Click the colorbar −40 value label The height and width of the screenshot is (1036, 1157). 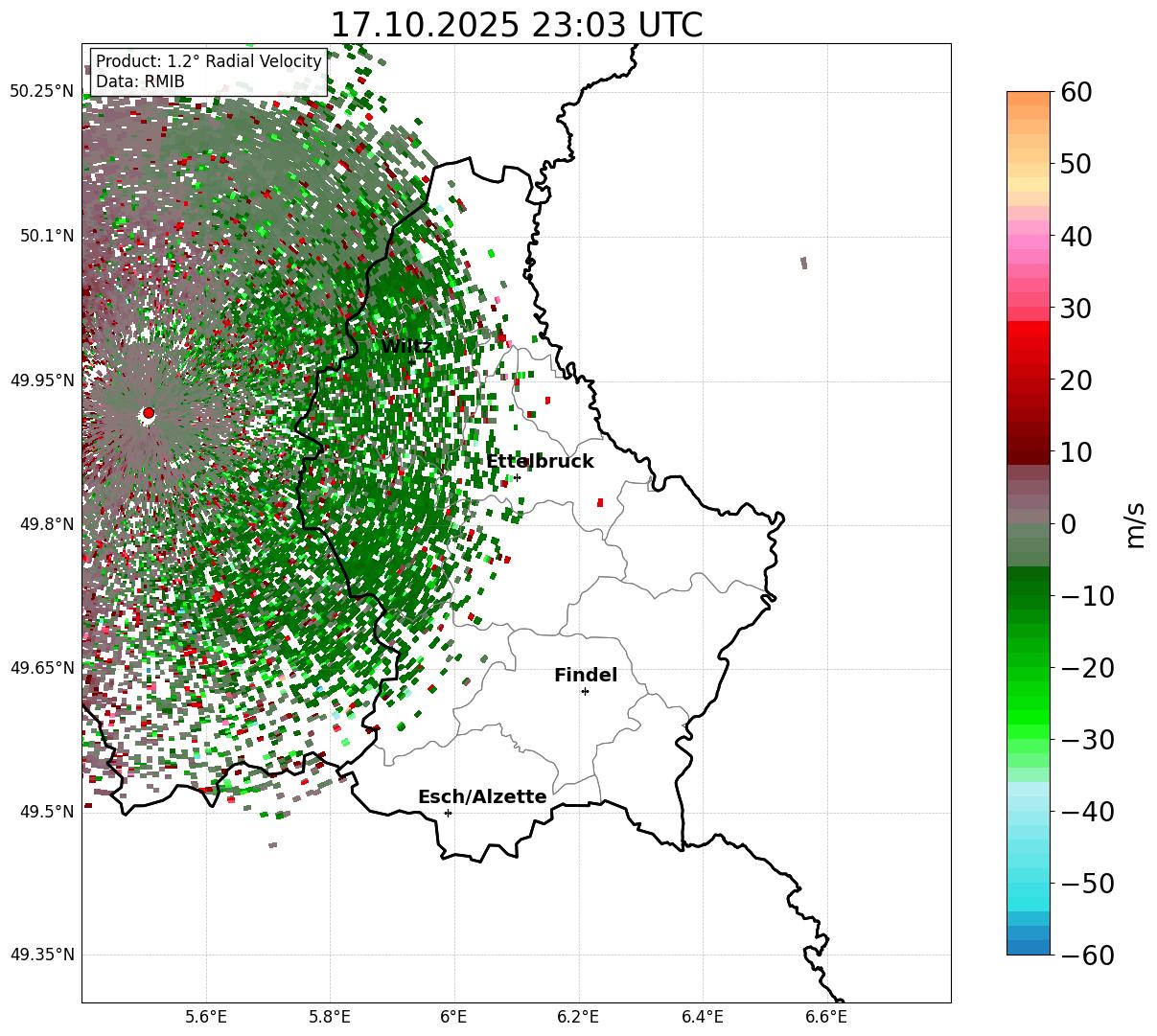(1087, 811)
